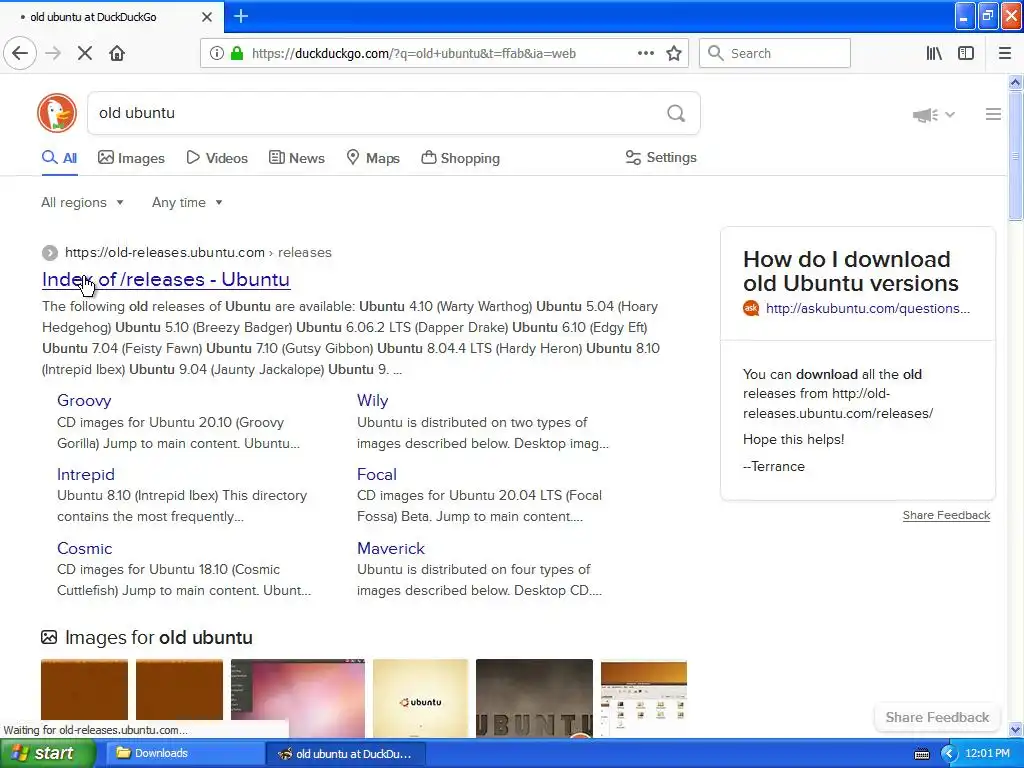
Task: Open the Library icon in Firefox toolbar
Action: tap(934, 54)
